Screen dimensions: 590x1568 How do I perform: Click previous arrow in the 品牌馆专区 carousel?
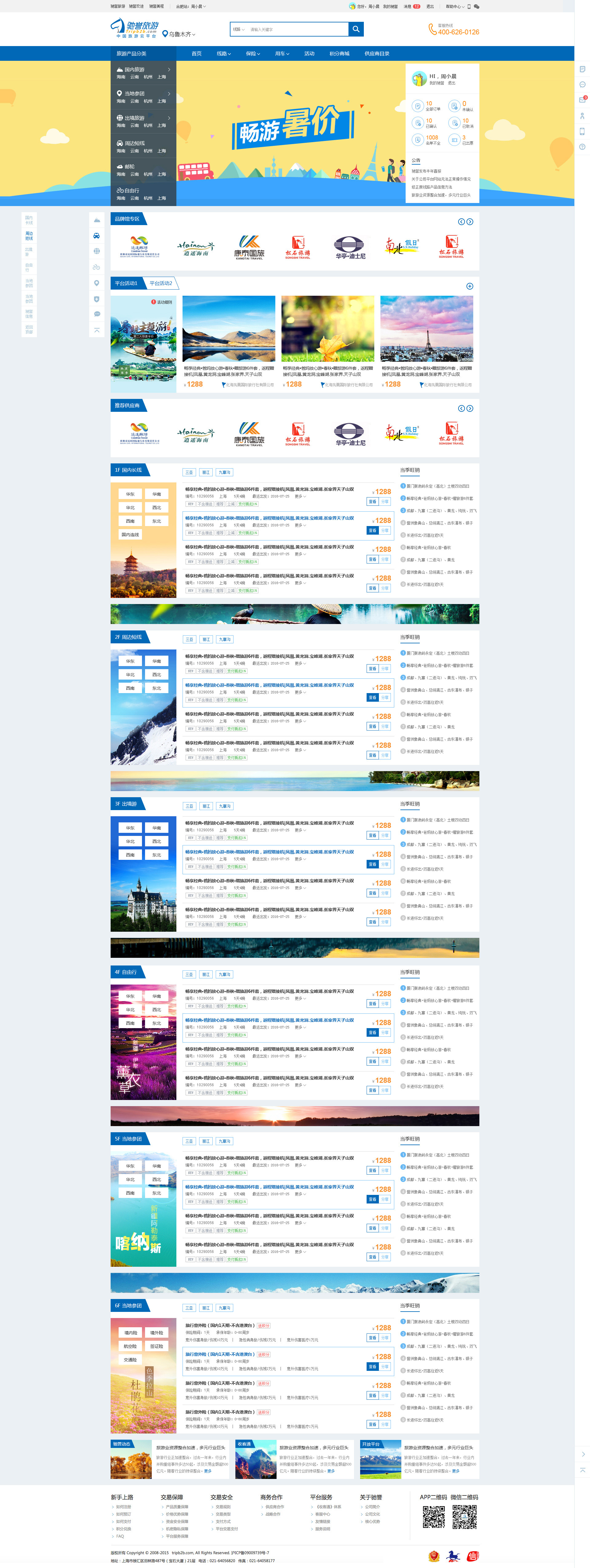coord(461,222)
